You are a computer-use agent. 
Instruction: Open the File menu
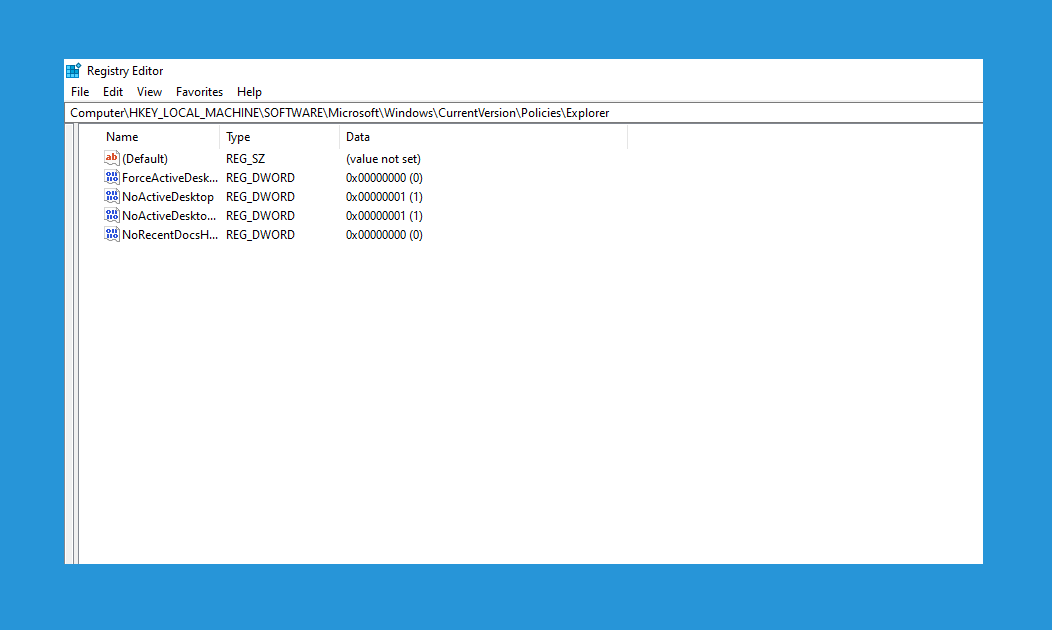coord(80,92)
